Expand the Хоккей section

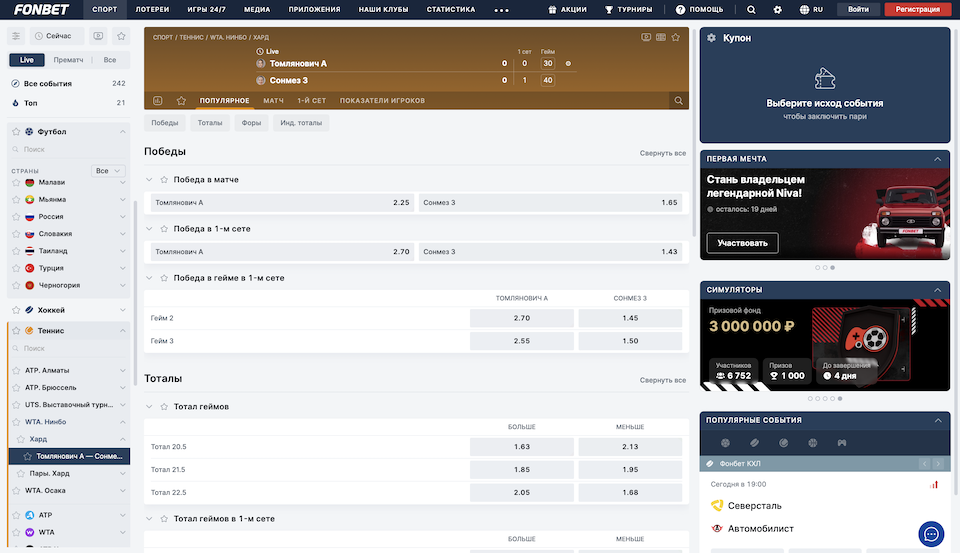122,310
